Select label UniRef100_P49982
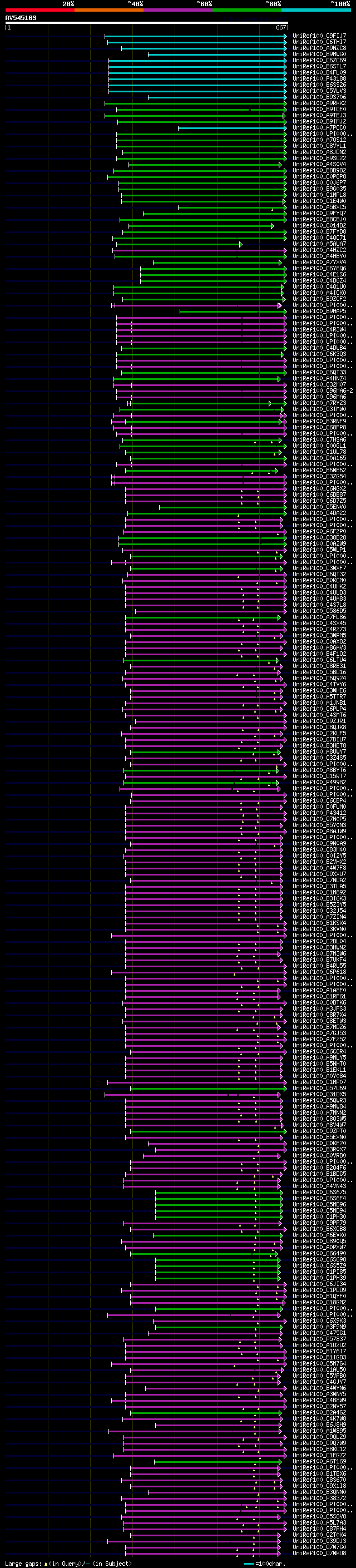The height and width of the screenshot is (1568, 356). point(319,782)
